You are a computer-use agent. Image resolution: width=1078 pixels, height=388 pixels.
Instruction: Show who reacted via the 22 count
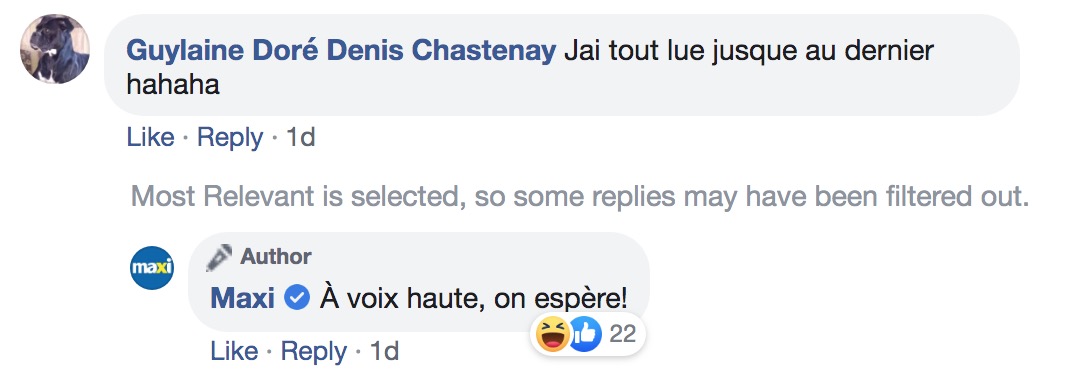tap(623, 335)
